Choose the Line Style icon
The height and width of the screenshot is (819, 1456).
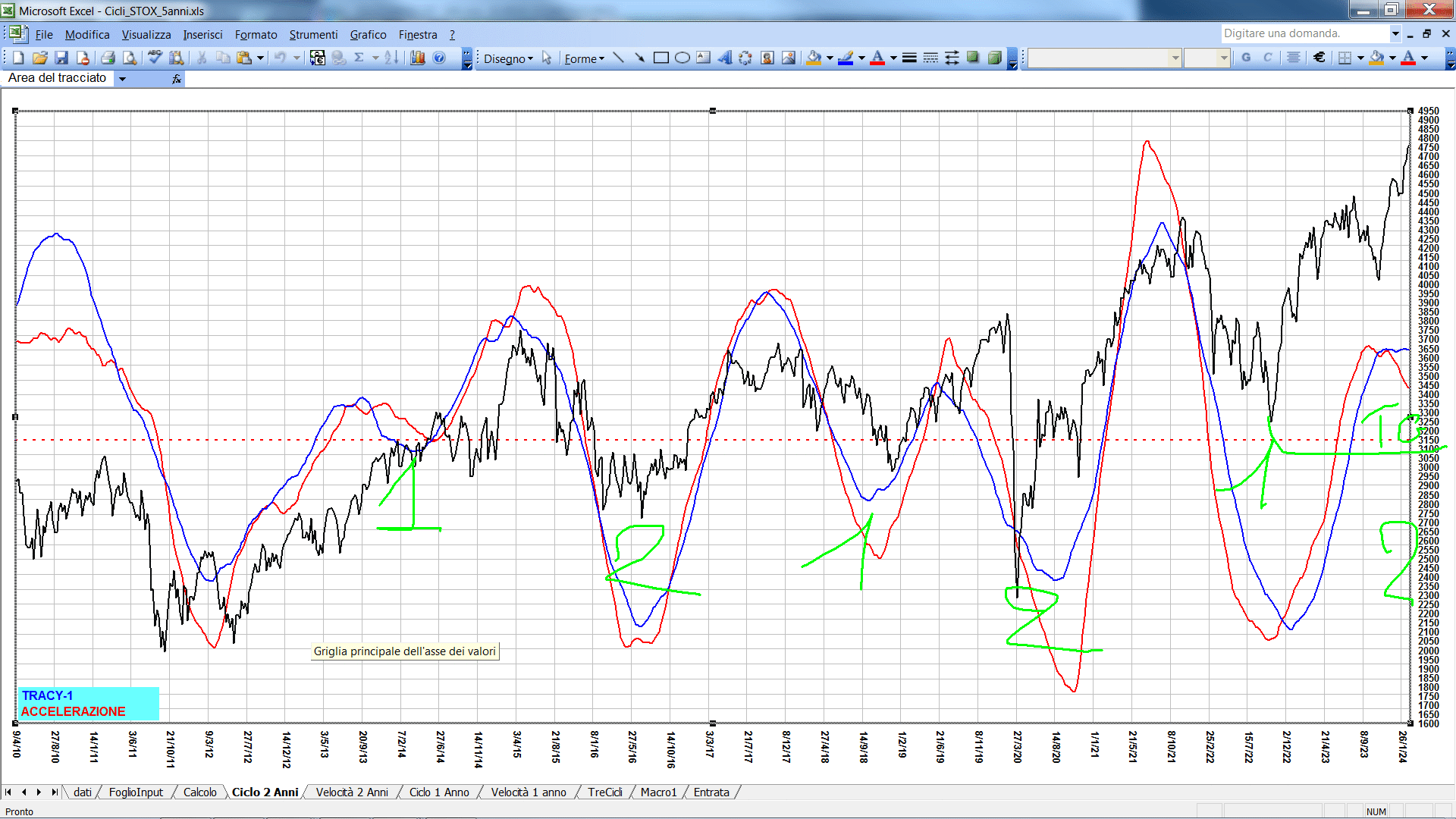pyautogui.click(x=909, y=58)
